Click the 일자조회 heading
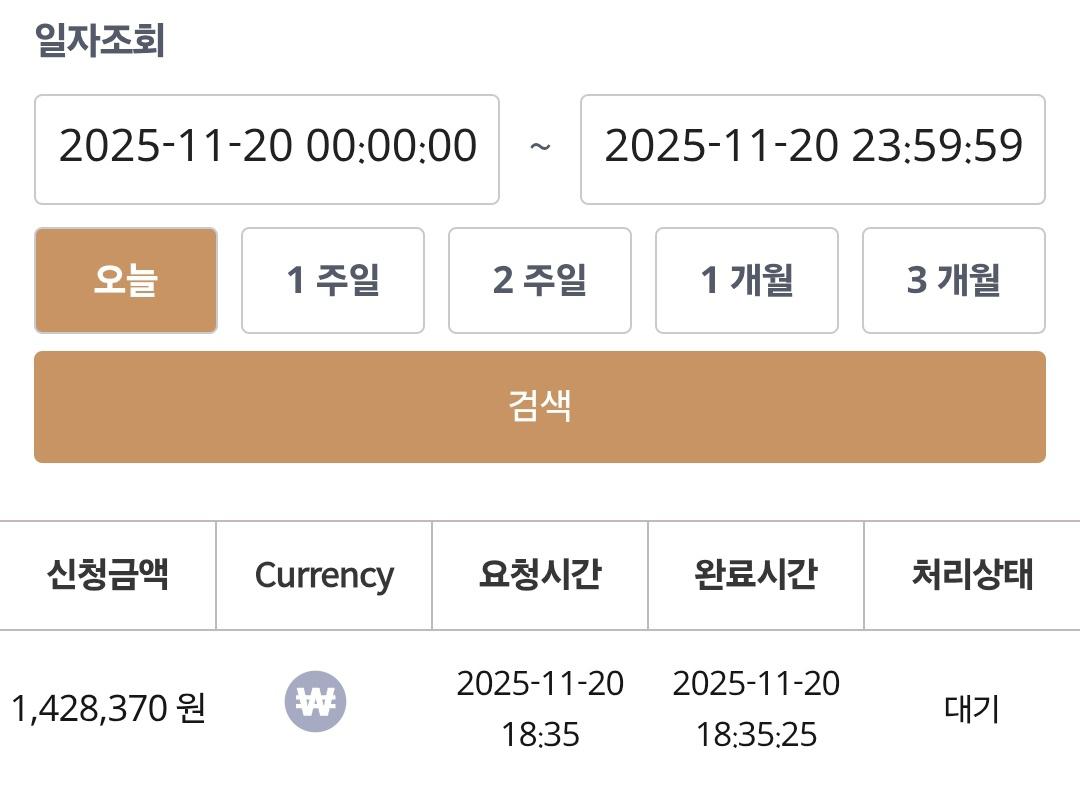The image size is (1080, 785). pyautogui.click(x=100, y=41)
